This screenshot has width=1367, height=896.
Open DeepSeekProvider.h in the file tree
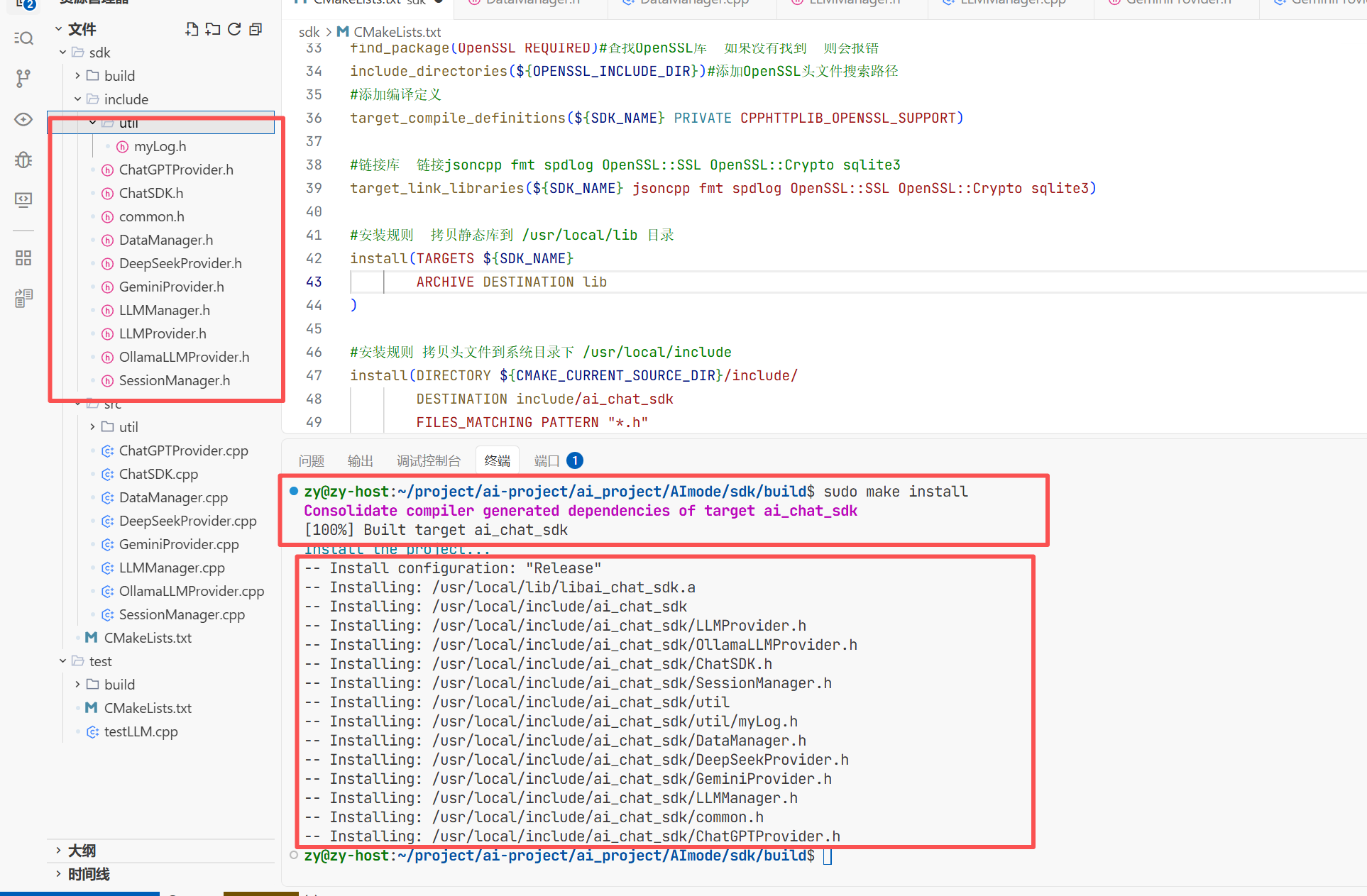180,263
